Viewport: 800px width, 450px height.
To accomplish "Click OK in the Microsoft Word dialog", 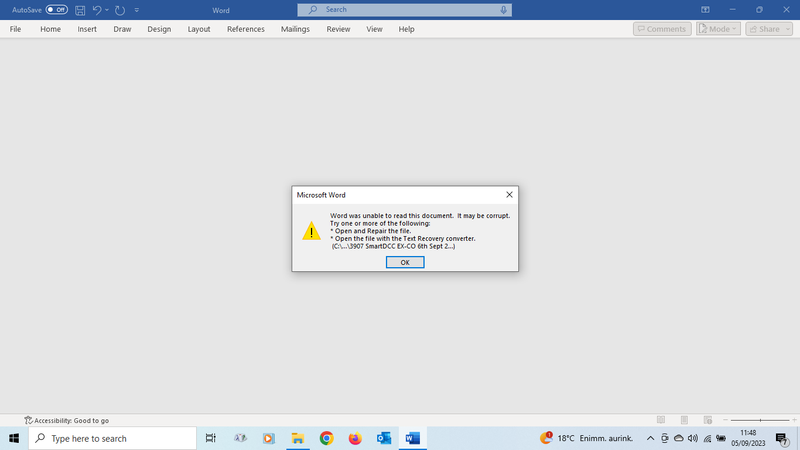I will point(405,262).
